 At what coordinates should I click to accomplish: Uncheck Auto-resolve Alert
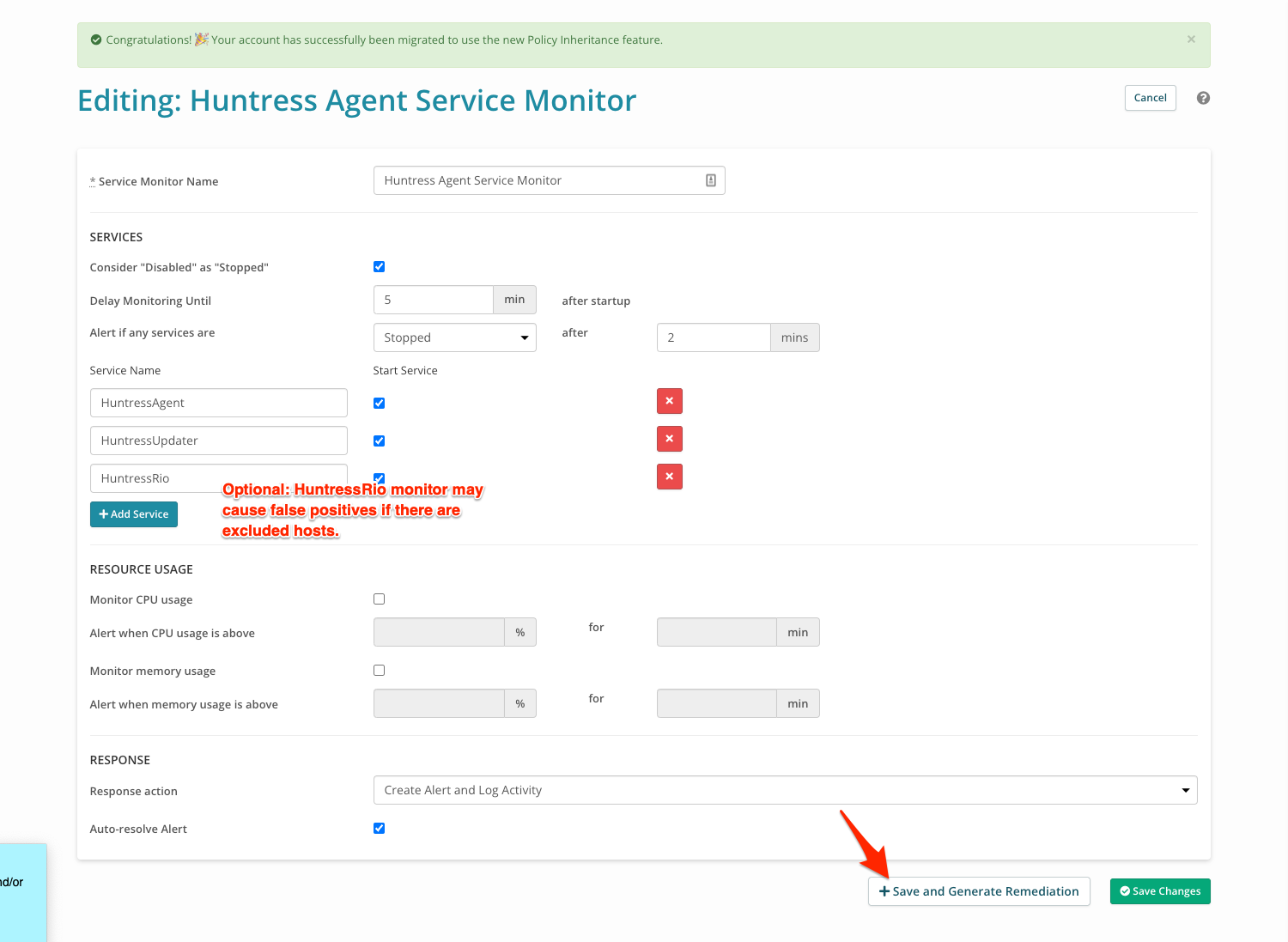379,828
